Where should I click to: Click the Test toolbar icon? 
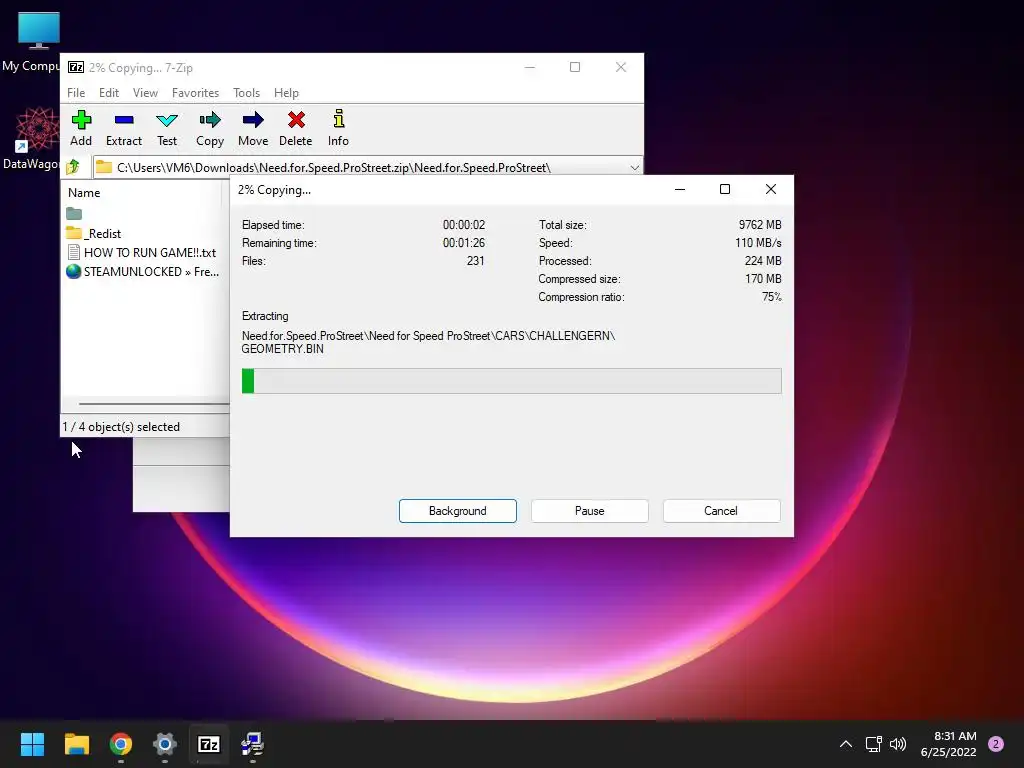(x=167, y=128)
